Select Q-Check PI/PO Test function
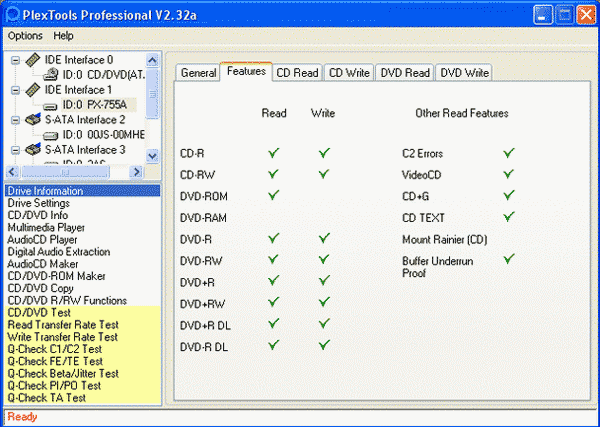 (54, 386)
